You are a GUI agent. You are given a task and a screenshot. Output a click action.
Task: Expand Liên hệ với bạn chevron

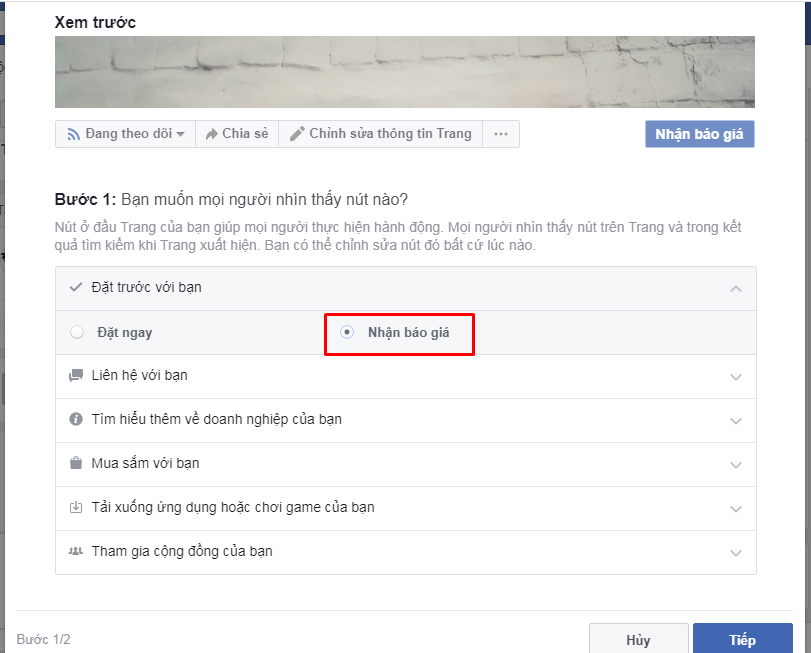click(x=735, y=377)
